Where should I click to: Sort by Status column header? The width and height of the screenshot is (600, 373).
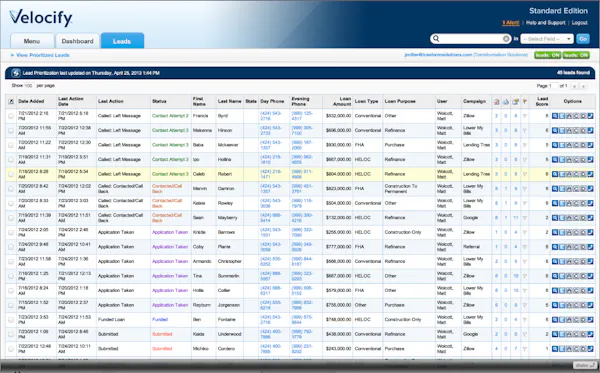(x=159, y=101)
